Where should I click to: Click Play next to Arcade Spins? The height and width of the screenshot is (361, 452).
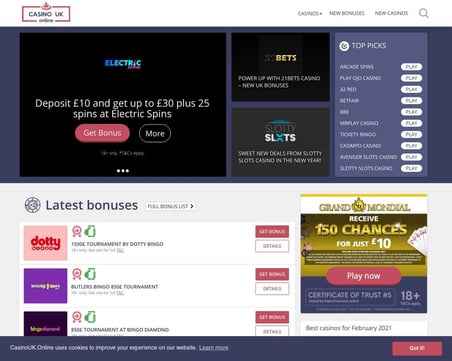411,67
